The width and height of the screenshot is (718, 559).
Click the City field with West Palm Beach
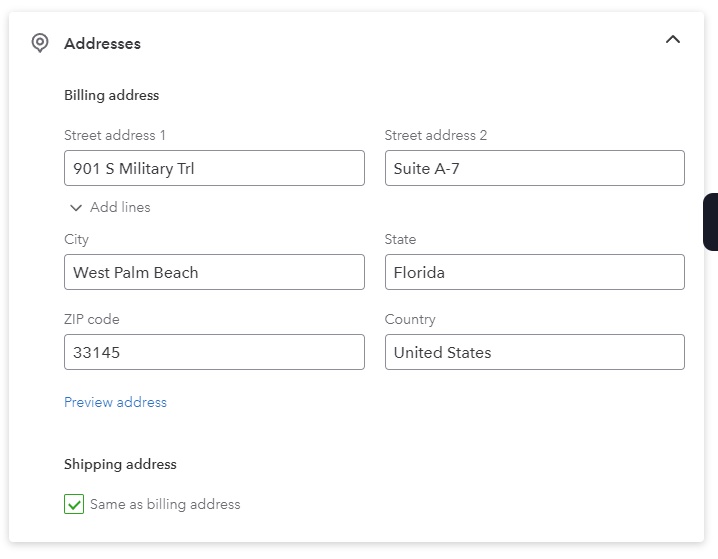click(214, 272)
